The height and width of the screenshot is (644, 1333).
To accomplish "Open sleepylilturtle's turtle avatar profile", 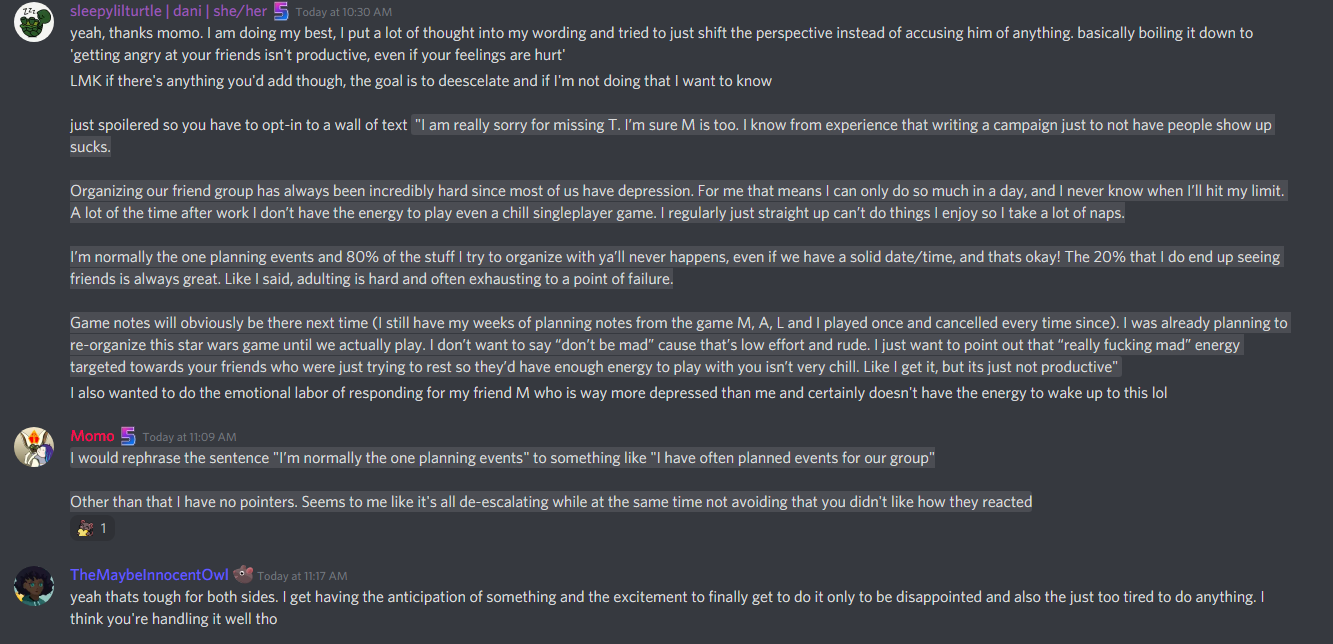I will point(33,22).
